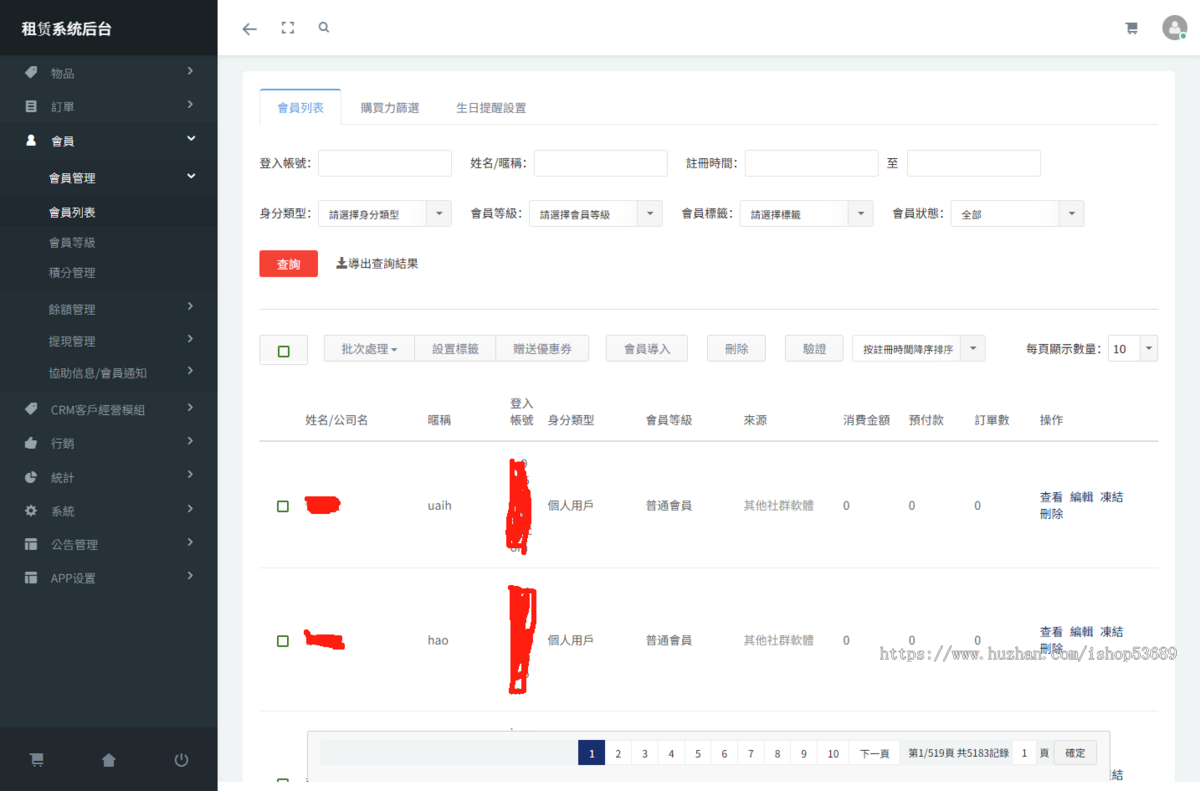Tick the select-all checkbox above the table
1200x791 pixels.
[284, 351]
